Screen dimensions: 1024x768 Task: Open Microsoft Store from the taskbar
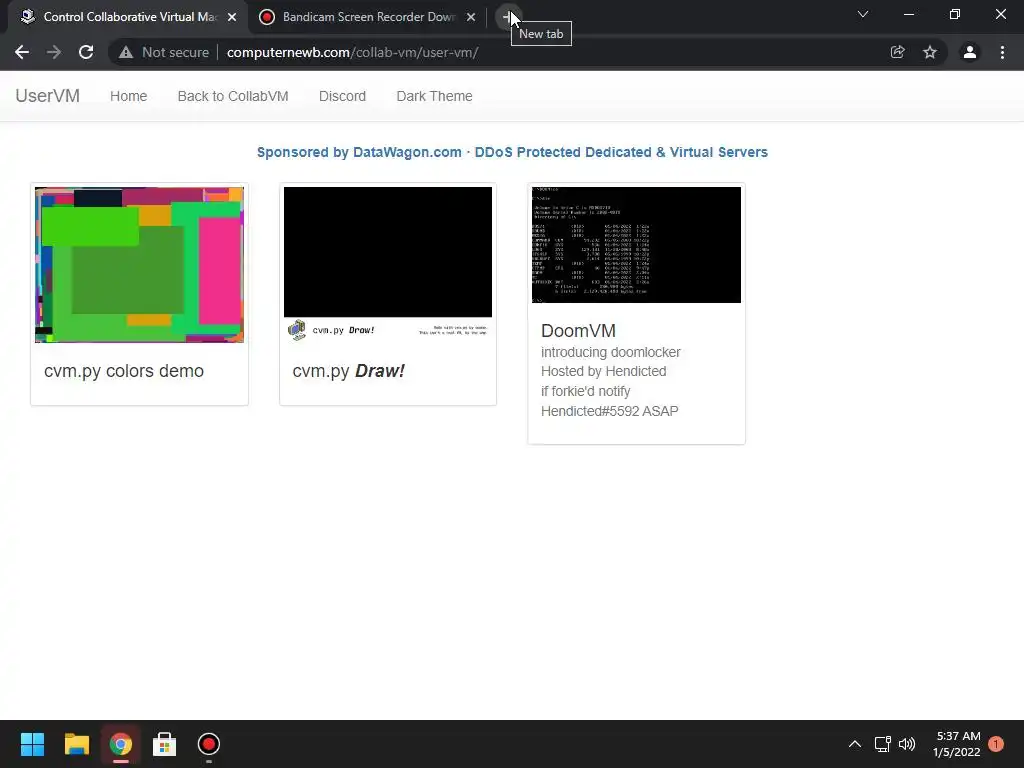(x=165, y=744)
